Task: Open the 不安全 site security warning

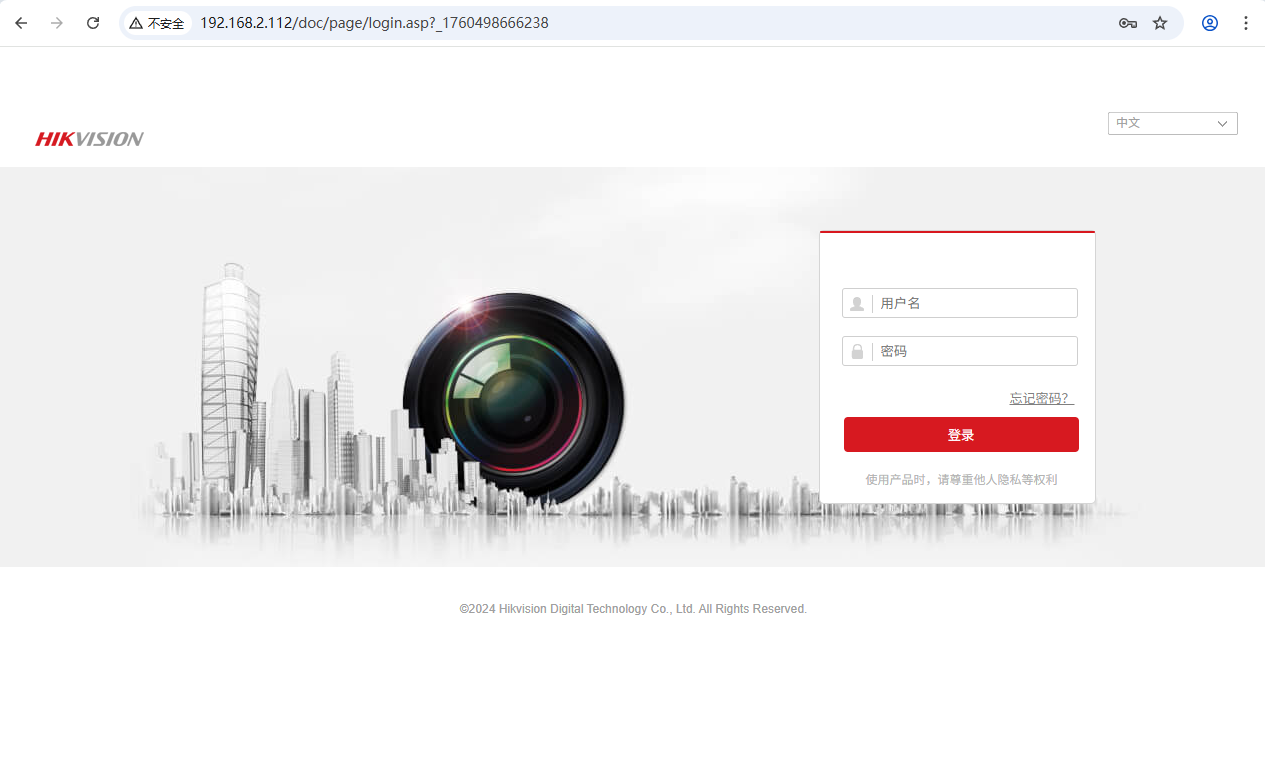Action: click(x=157, y=23)
